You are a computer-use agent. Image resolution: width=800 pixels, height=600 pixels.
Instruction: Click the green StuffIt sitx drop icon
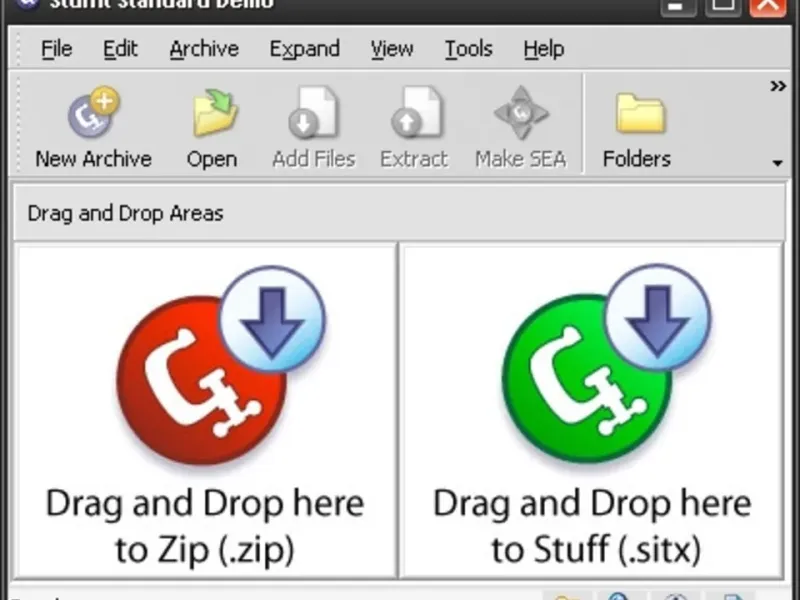[x=607, y=364]
